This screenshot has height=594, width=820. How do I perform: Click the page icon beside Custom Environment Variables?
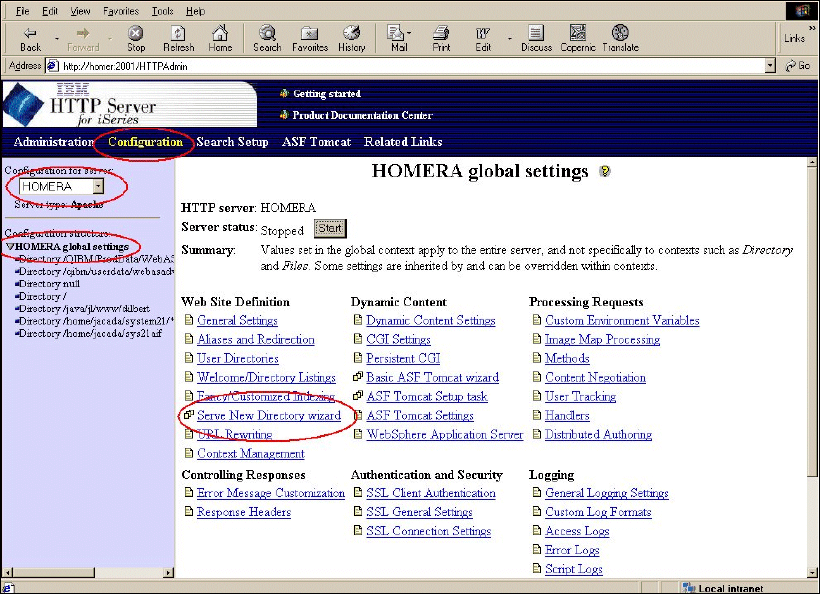(x=537, y=319)
